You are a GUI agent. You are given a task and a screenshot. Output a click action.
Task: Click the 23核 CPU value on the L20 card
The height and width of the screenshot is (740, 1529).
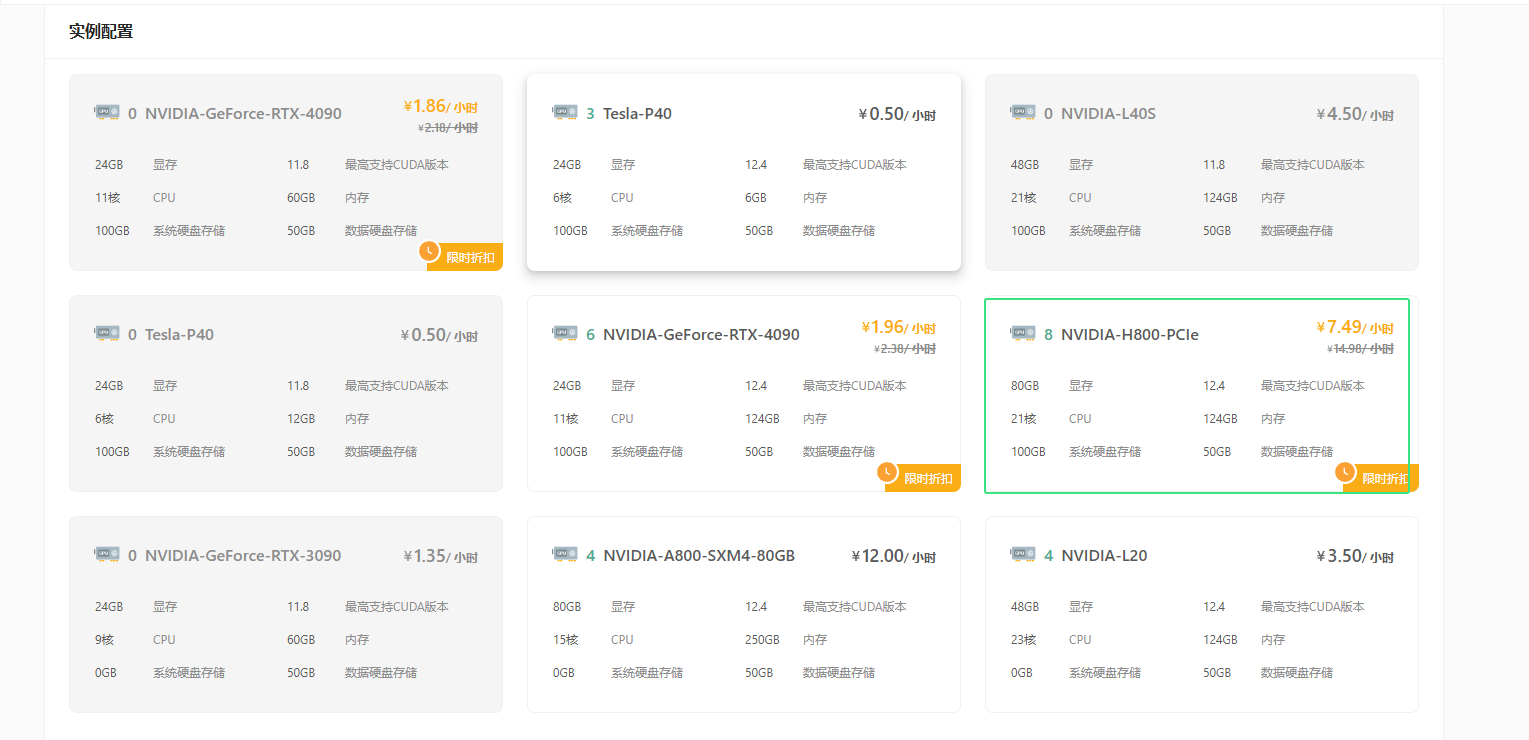pos(1024,640)
